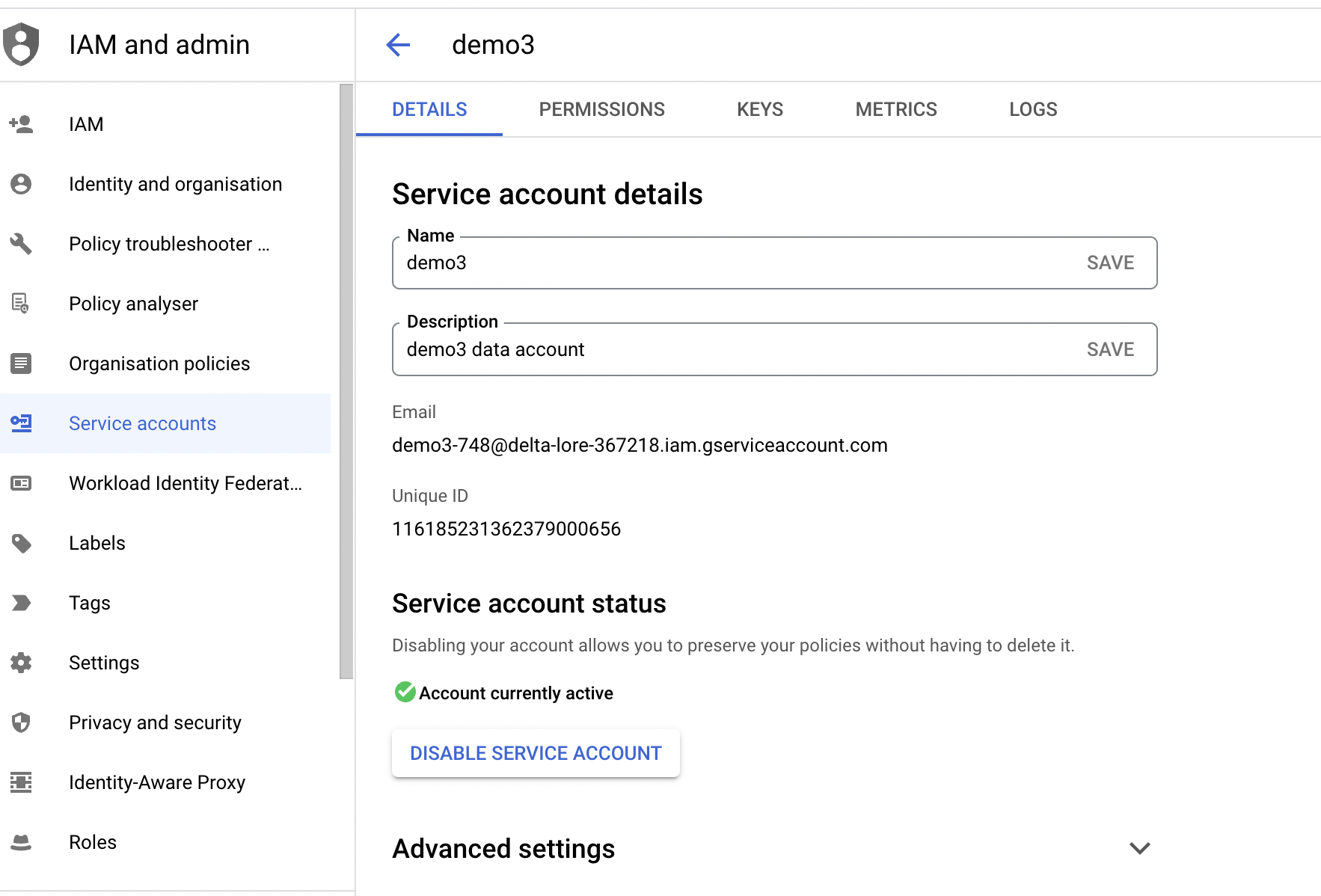This screenshot has height=896, width=1321.
Task: Click the Identity-Aware Proxy icon
Action: tap(21, 782)
